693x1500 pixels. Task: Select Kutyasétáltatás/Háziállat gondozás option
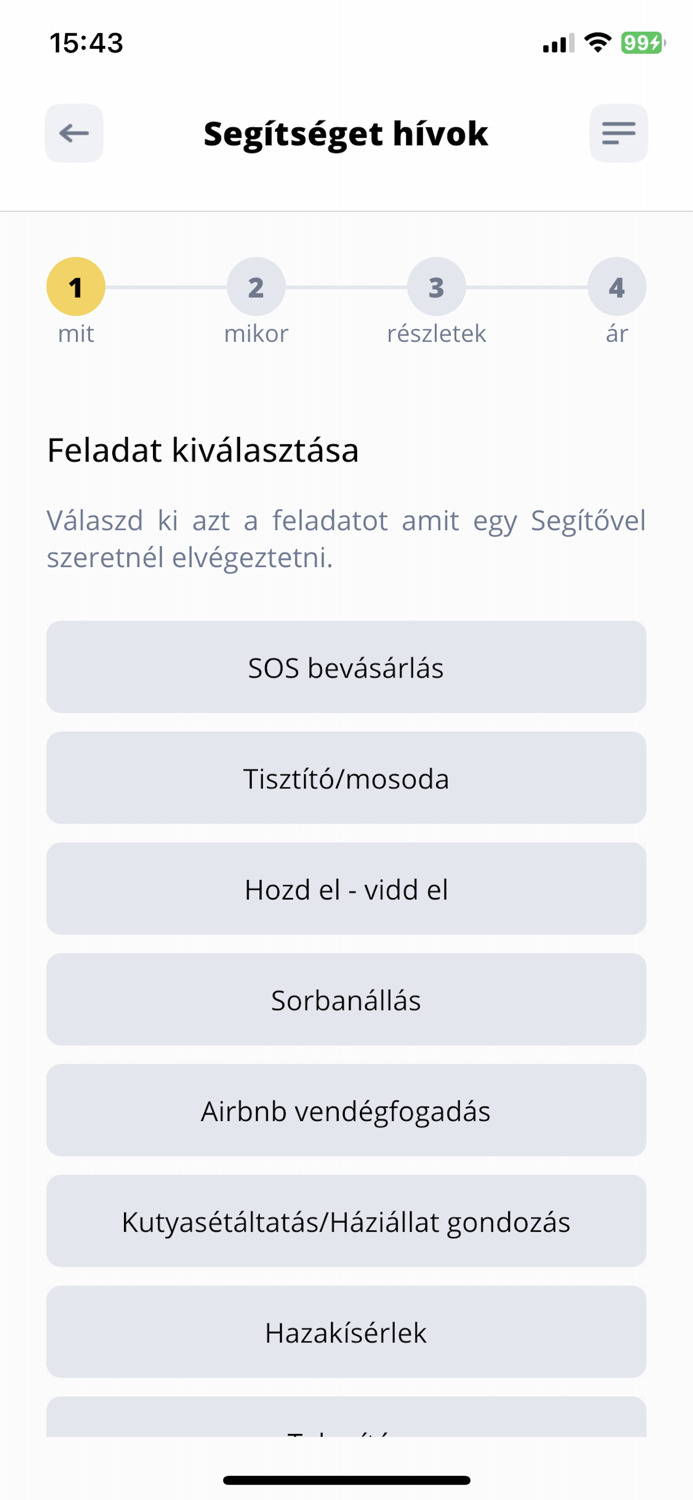click(346, 1220)
